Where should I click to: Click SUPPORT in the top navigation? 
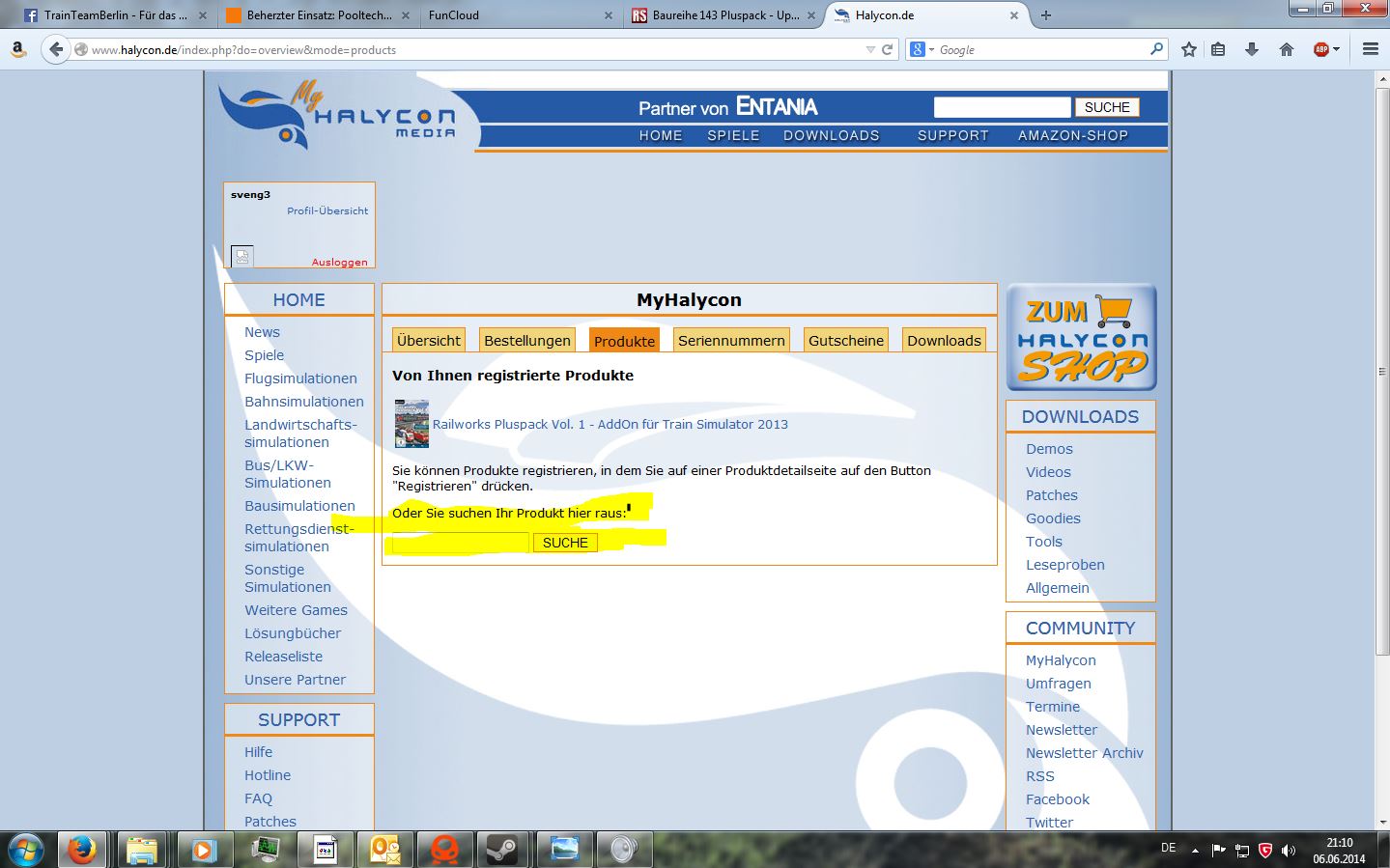point(953,135)
